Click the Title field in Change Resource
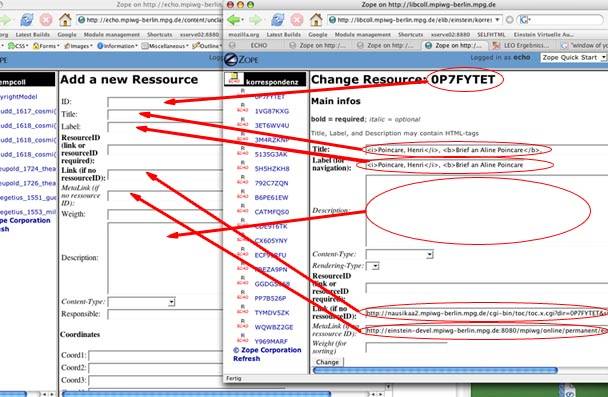 coord(486,150)
